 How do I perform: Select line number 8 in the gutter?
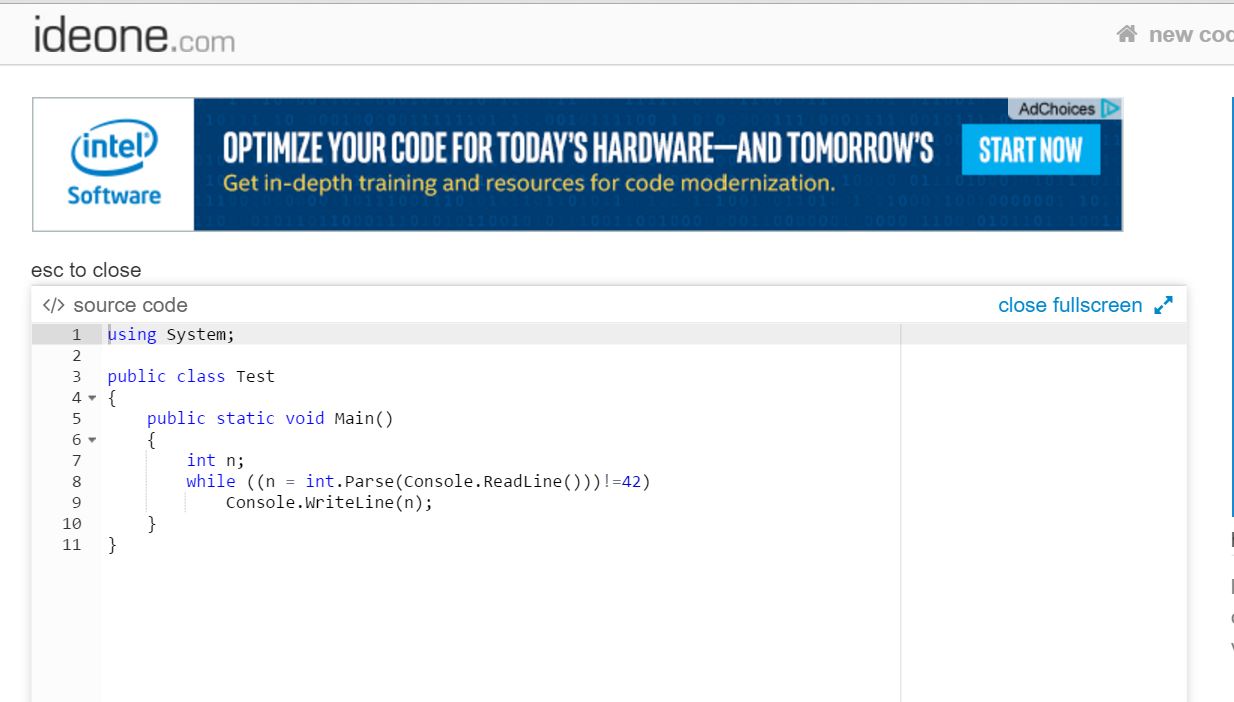(76, 481)
